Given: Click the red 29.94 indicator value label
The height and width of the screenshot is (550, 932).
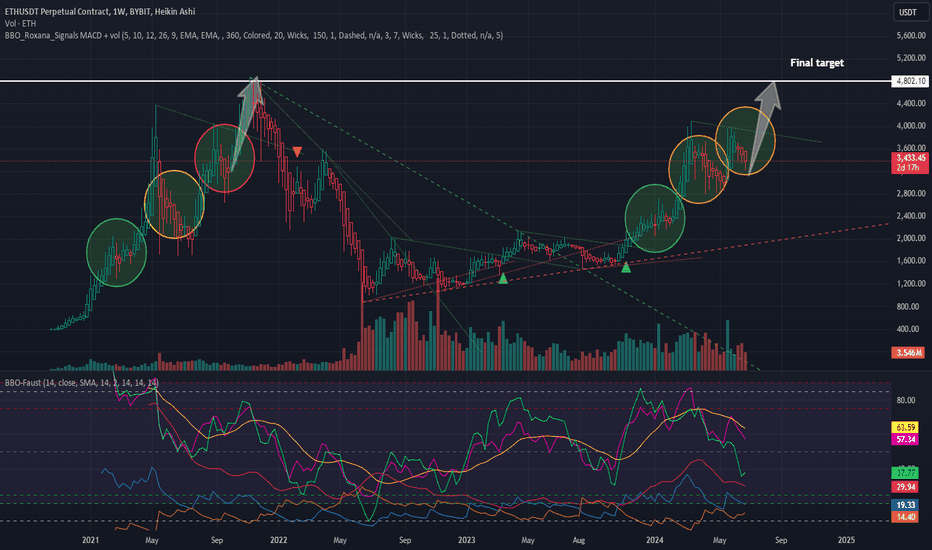Looking at the screenshot, I should (x=905, y=487).
